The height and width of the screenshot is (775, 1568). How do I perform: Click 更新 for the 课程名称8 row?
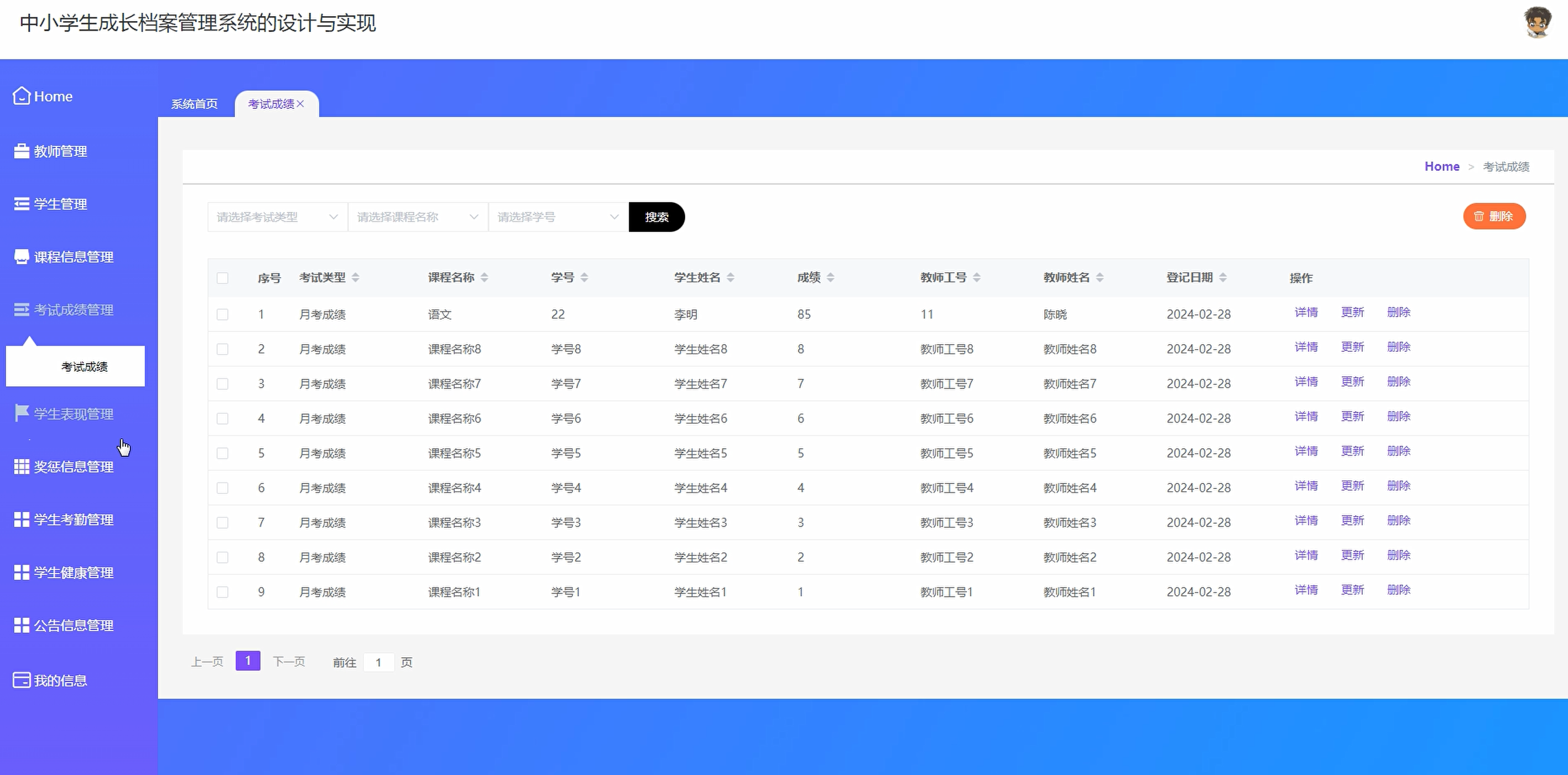coord(1352,347)
